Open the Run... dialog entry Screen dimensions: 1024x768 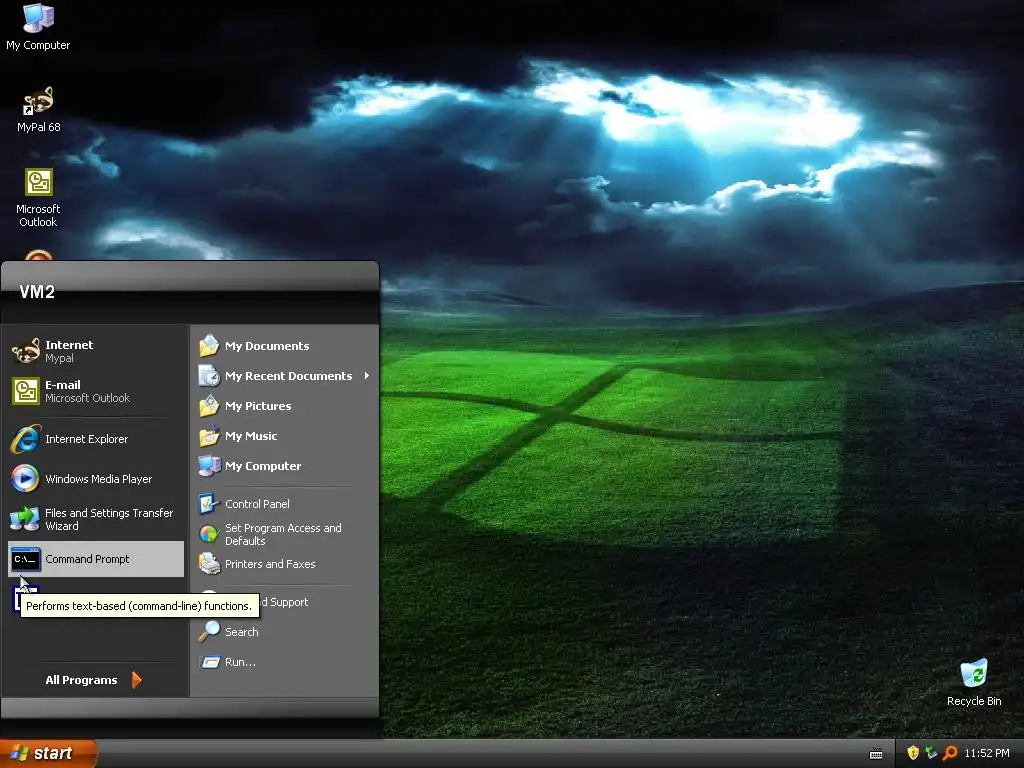pyautogui.click(x=284, y=662)
